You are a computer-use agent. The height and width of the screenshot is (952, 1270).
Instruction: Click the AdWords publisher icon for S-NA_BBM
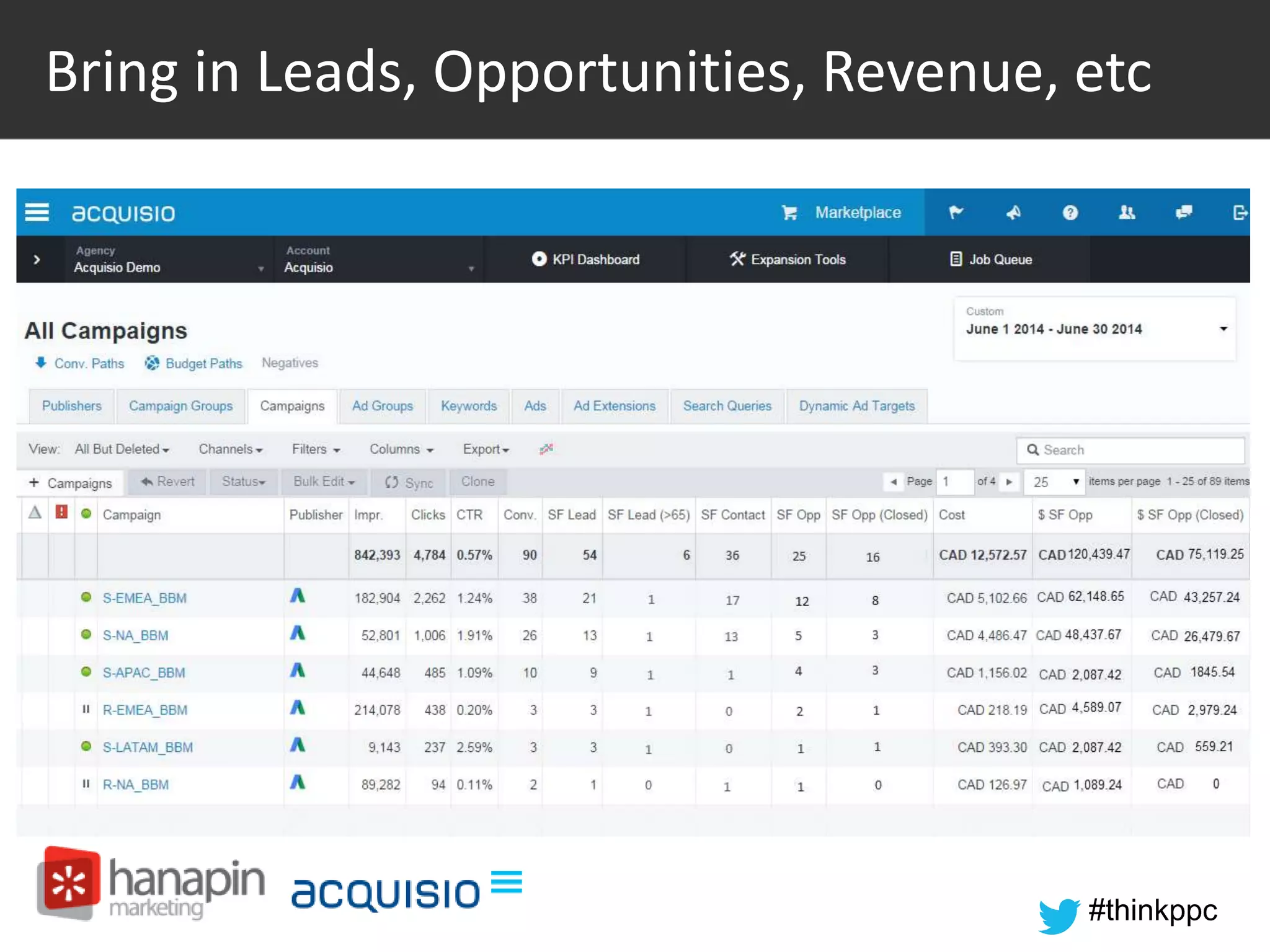click(x=298, y=633)
